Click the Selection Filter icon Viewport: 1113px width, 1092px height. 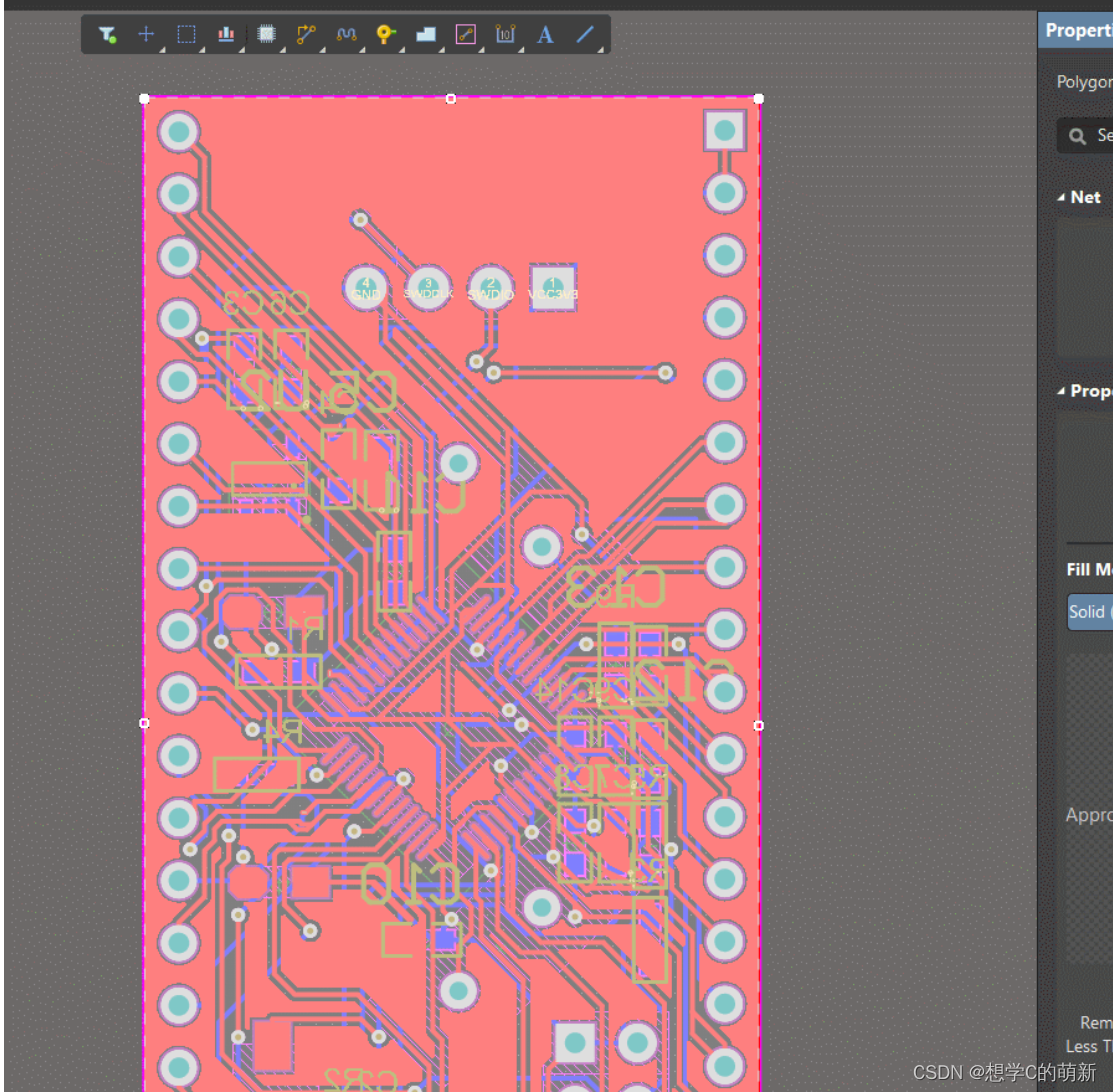click(x=107, y=34)
